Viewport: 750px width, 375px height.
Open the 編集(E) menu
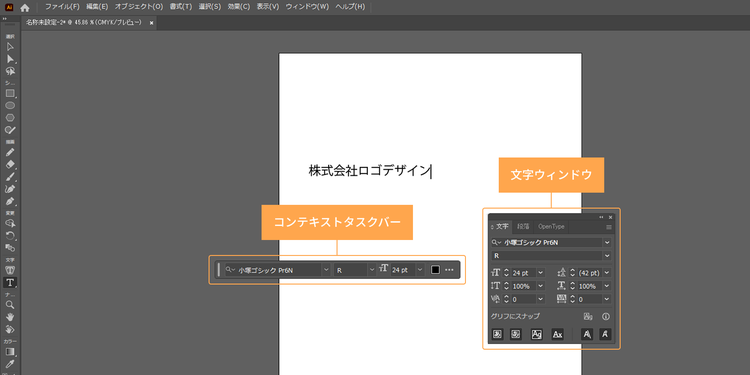click(x=97, y=7)
